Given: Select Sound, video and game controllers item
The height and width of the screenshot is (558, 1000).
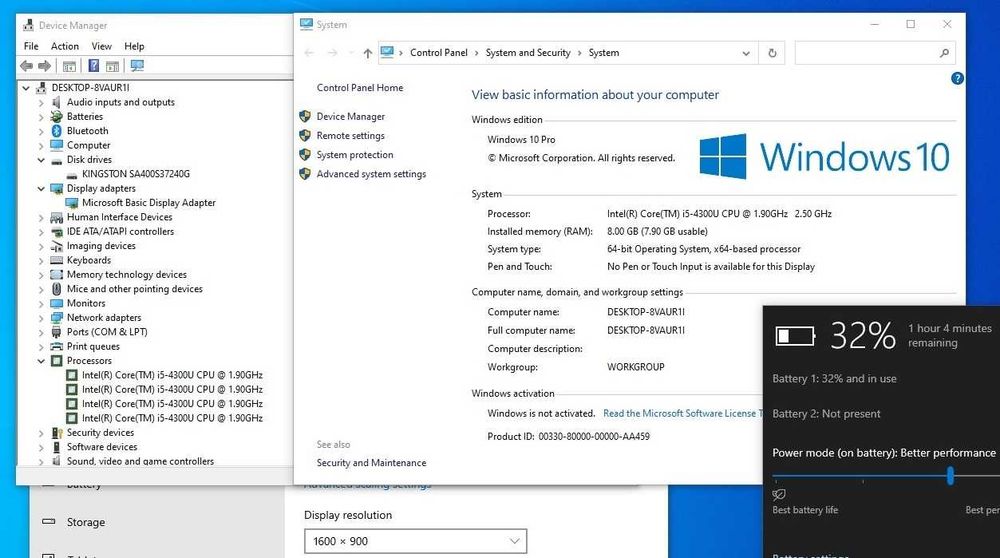Looking at the screenshot, I should 140,461.
